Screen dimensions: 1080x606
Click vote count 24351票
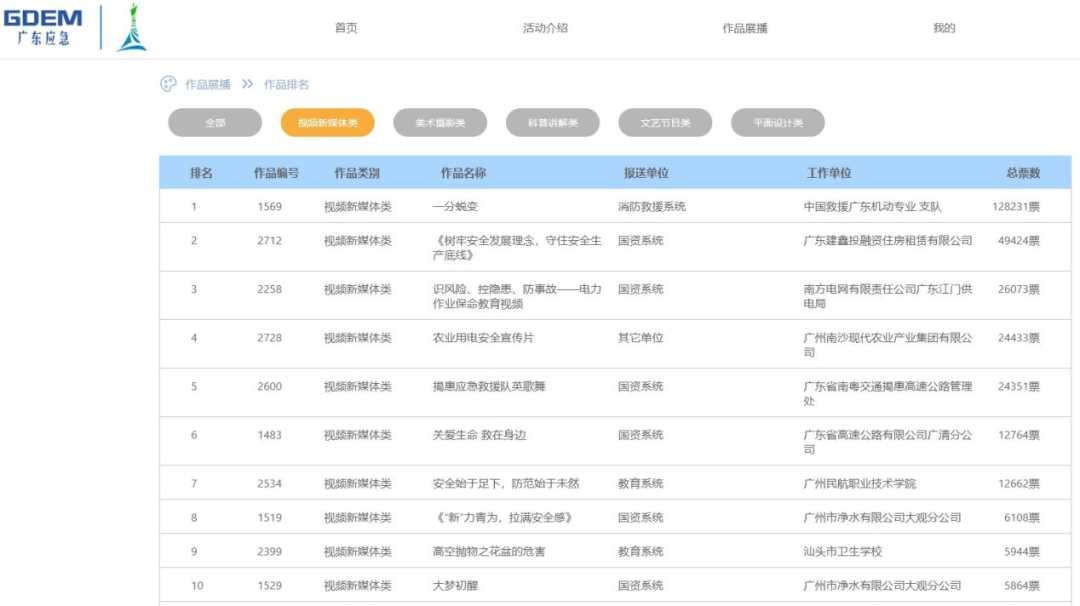[x=1019, y=386]
